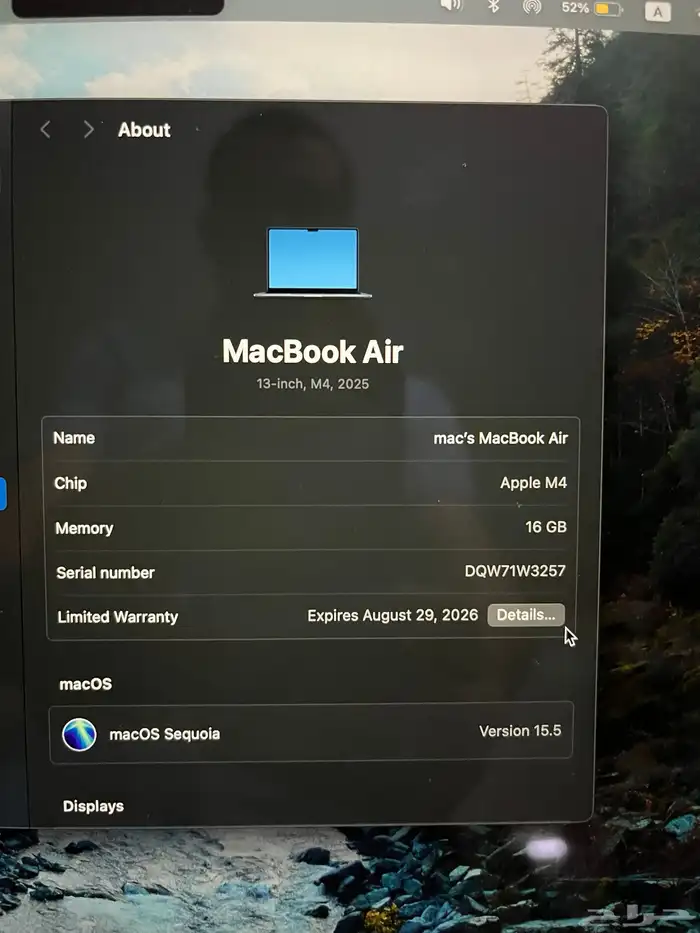Open warranty Details... button
Screen dimensions: 700x933
[x=526, y=615]
